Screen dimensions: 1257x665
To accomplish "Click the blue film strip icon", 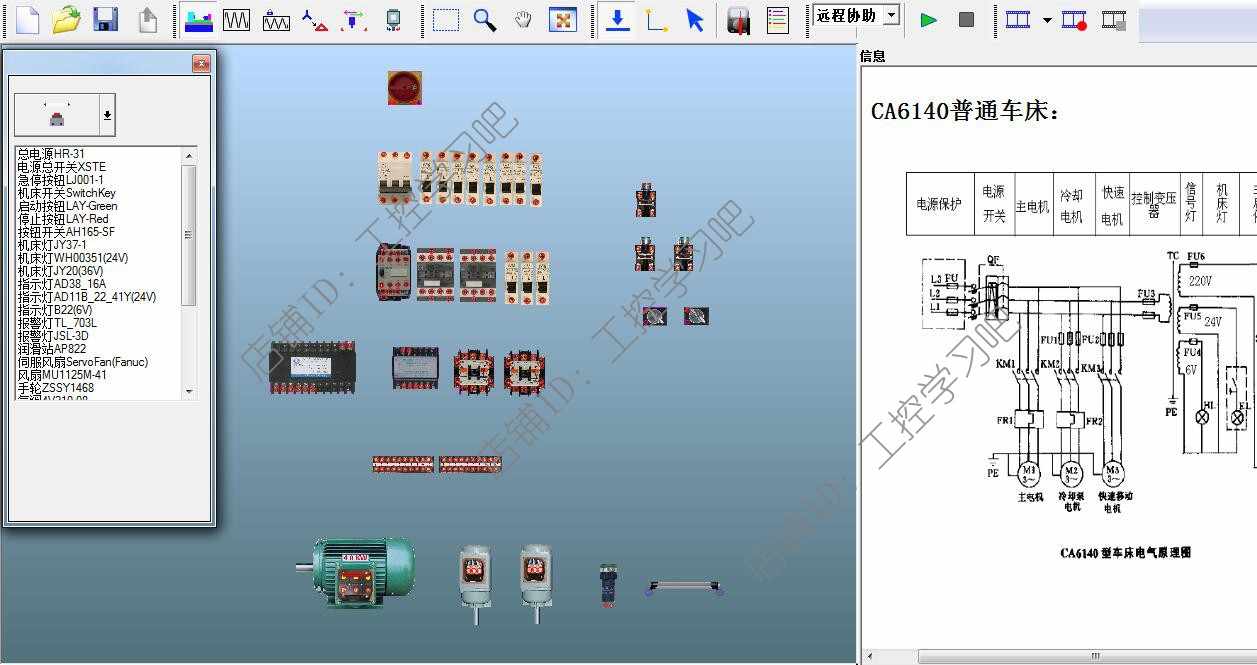I will [x=1018, y=19].
